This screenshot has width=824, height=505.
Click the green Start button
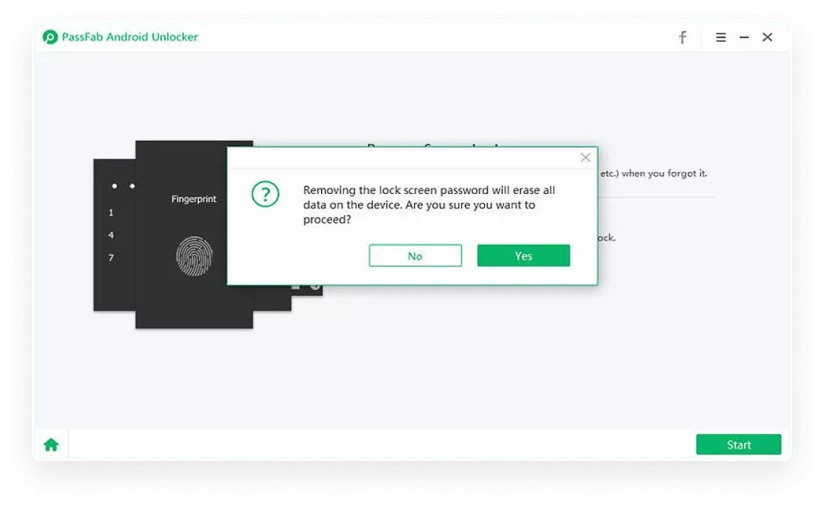click(x=738, y=445)
